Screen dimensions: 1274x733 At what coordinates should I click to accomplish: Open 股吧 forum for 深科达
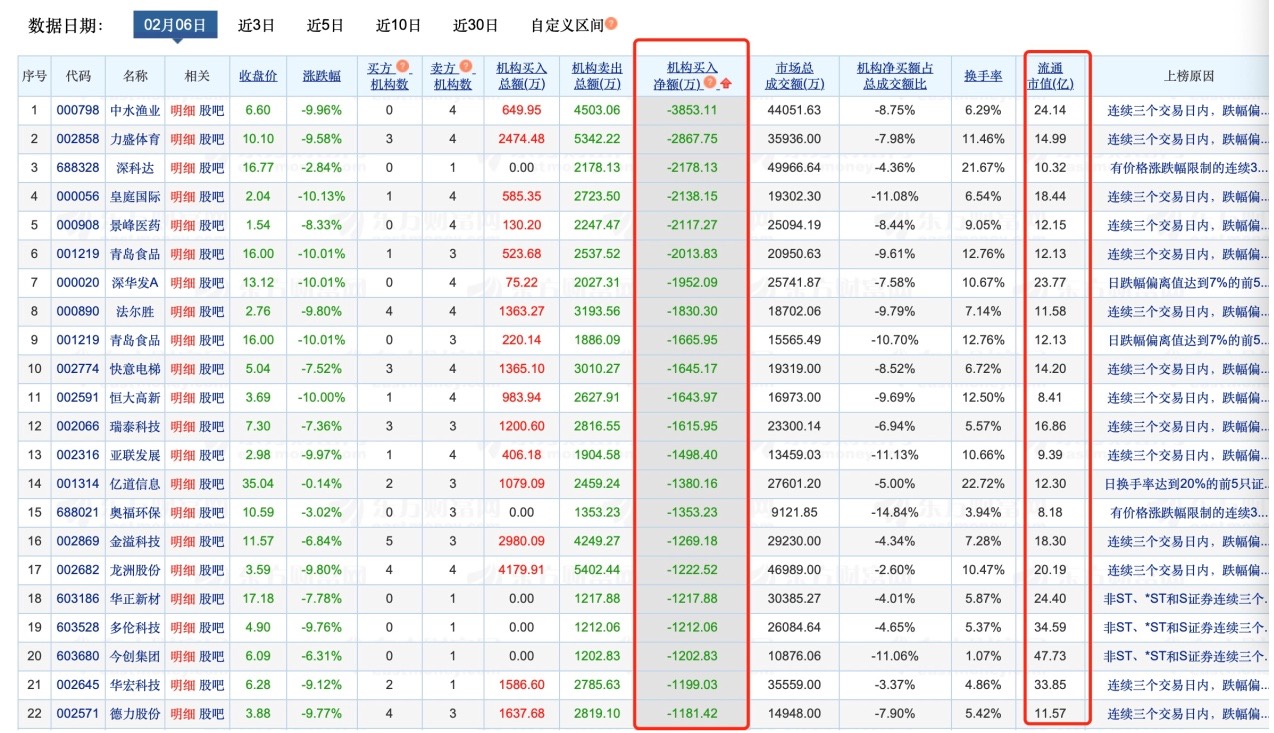[212, 168]
